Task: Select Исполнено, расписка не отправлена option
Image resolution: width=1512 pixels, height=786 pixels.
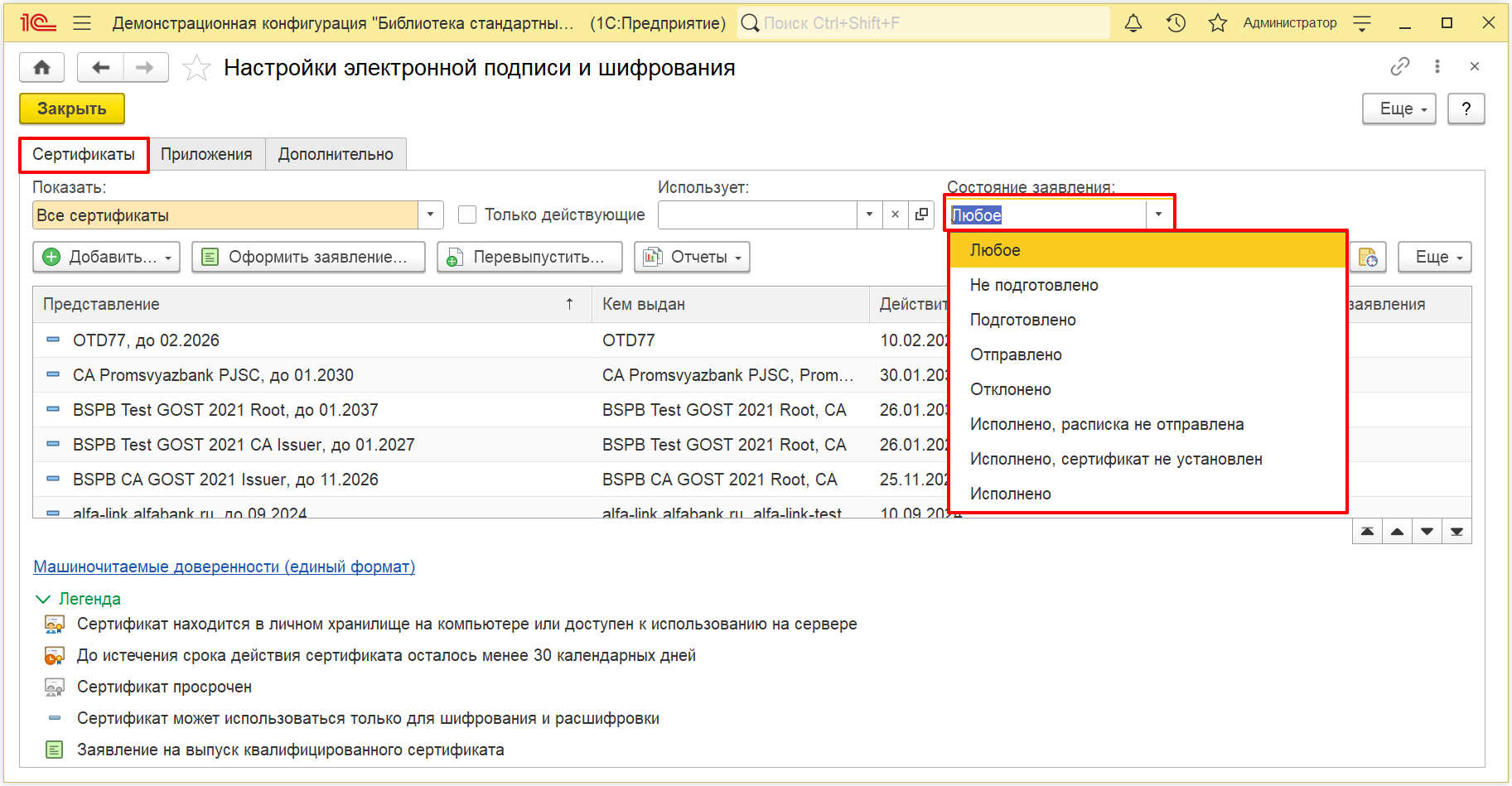Action: (x=1147, y=424)
